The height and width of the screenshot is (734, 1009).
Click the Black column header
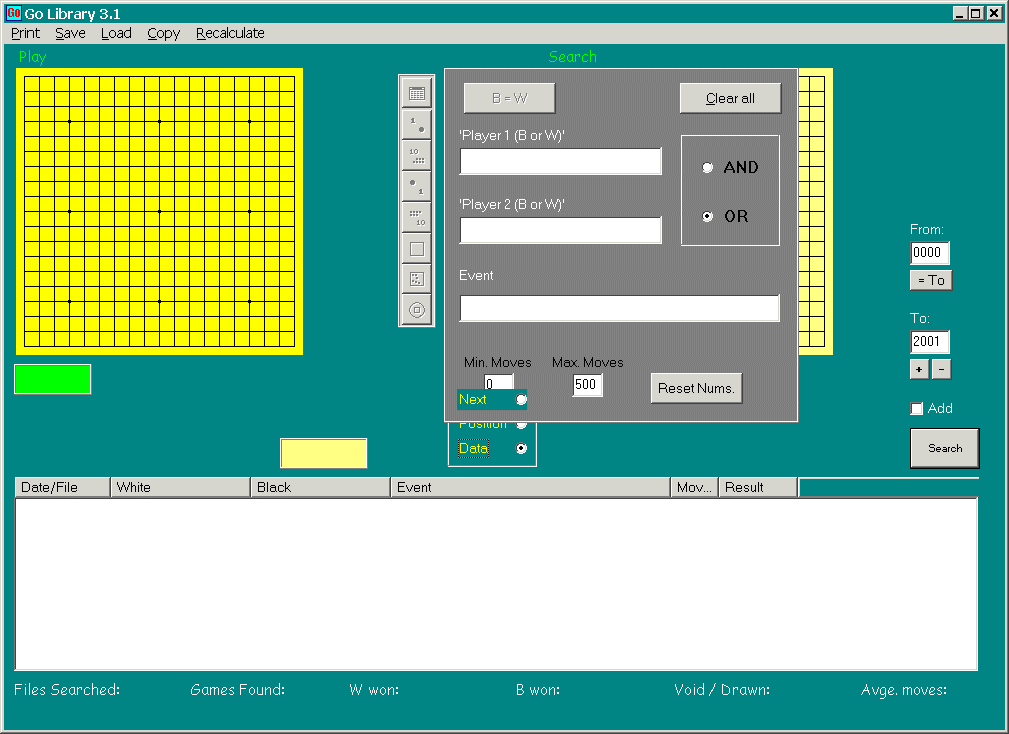(x=320, y=488)
